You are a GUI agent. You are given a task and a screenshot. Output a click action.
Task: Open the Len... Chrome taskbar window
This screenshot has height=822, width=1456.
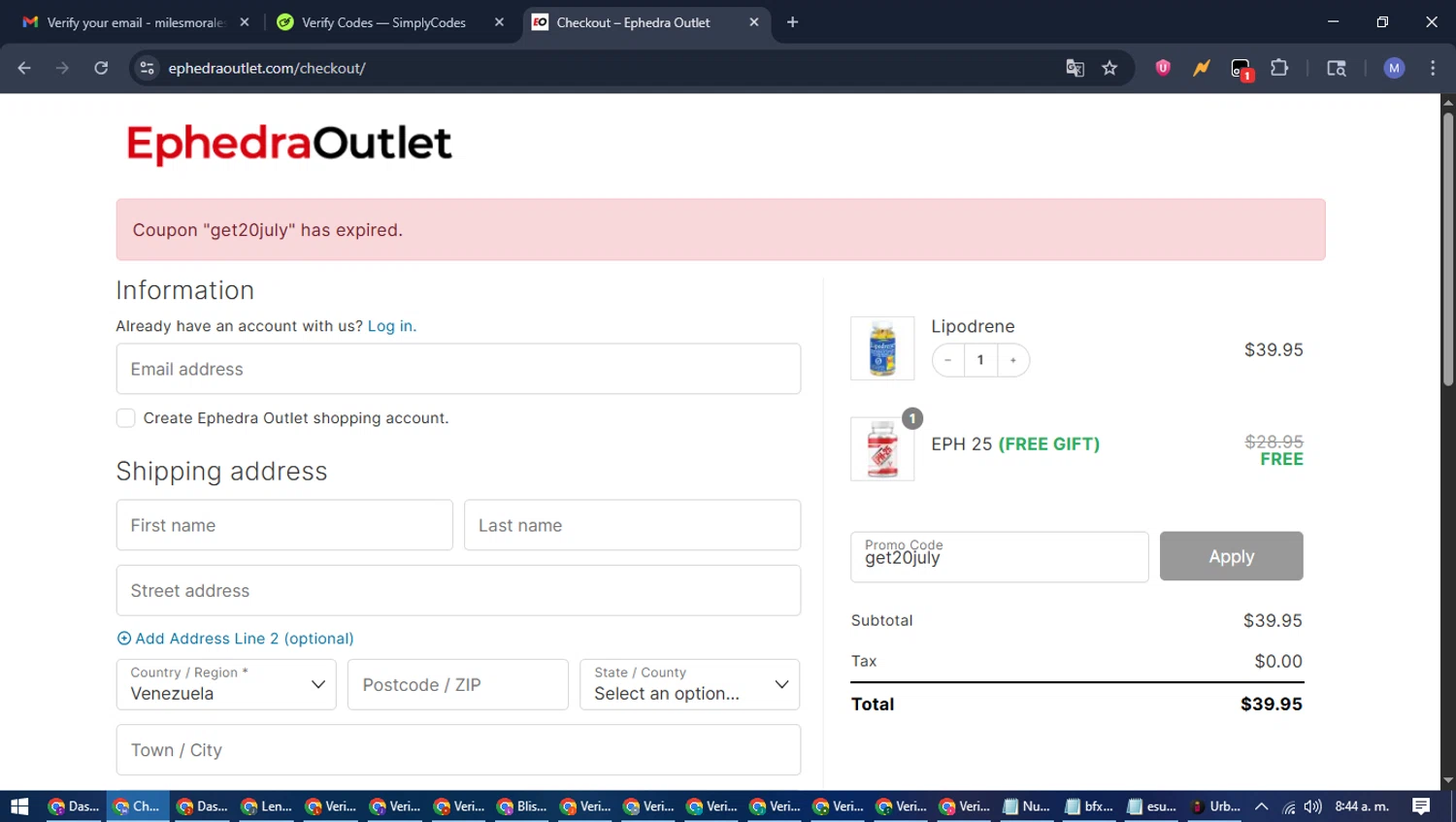click(x=267, y=806)
